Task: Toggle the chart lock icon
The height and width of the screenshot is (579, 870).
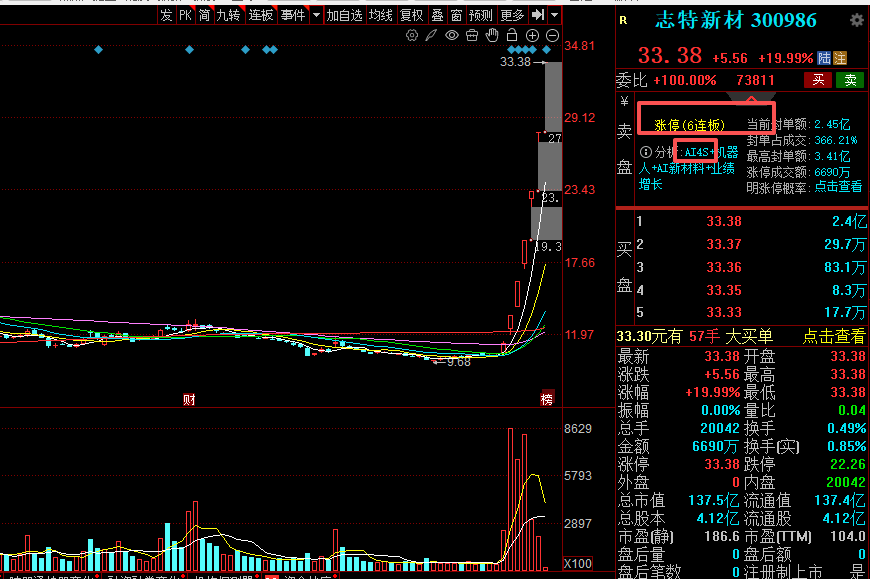Action: 512,36
